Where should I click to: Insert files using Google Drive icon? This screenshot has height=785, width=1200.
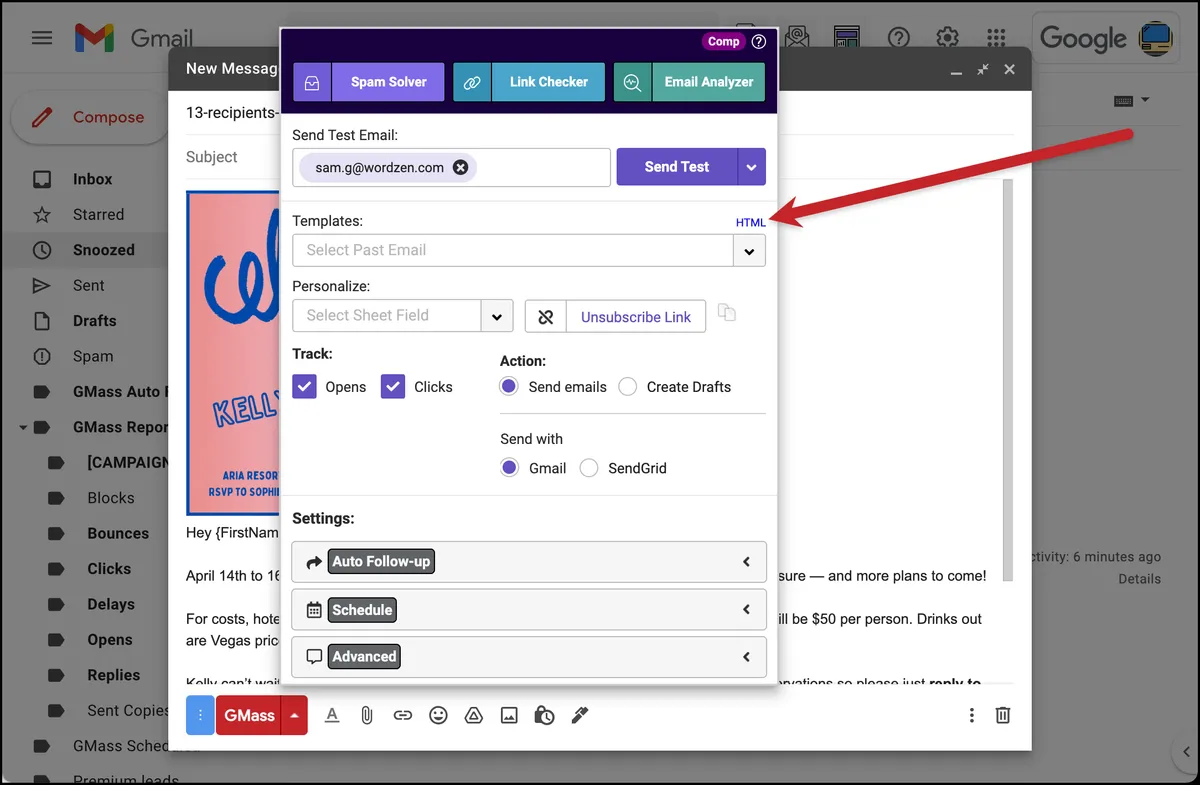click(x=474, y=715)
